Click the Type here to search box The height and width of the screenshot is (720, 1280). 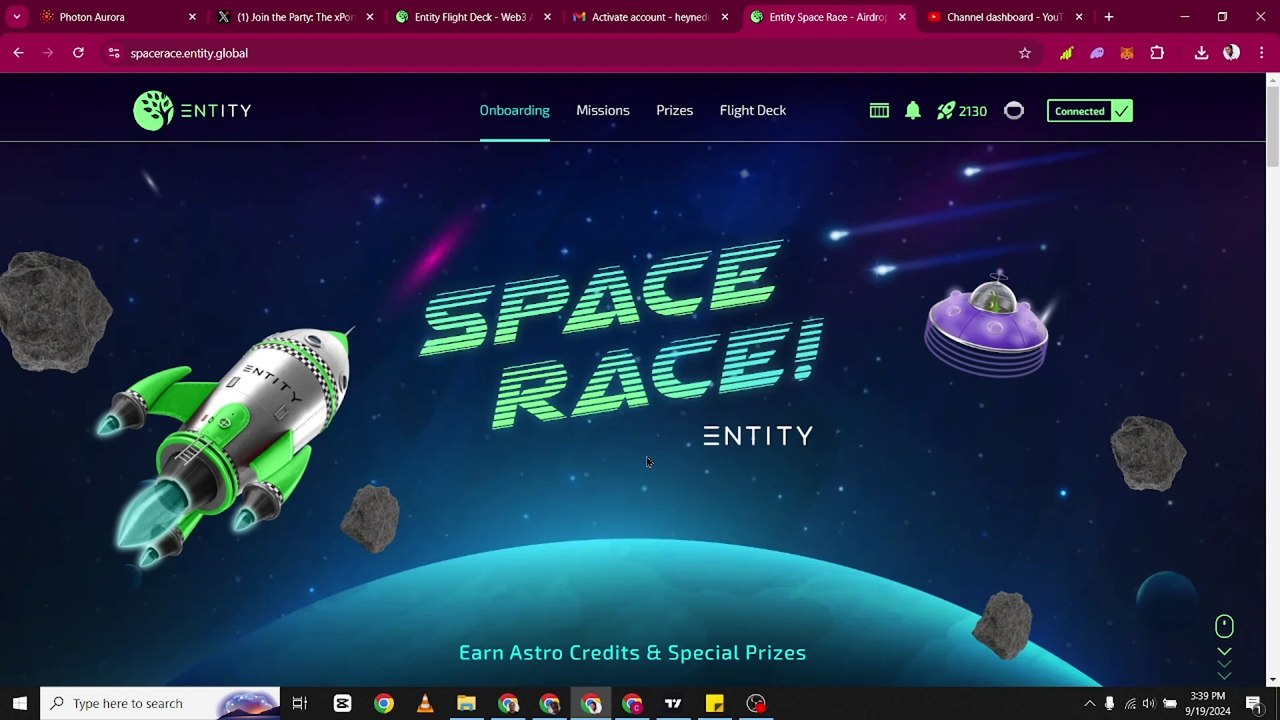click(x=160, y=703)
